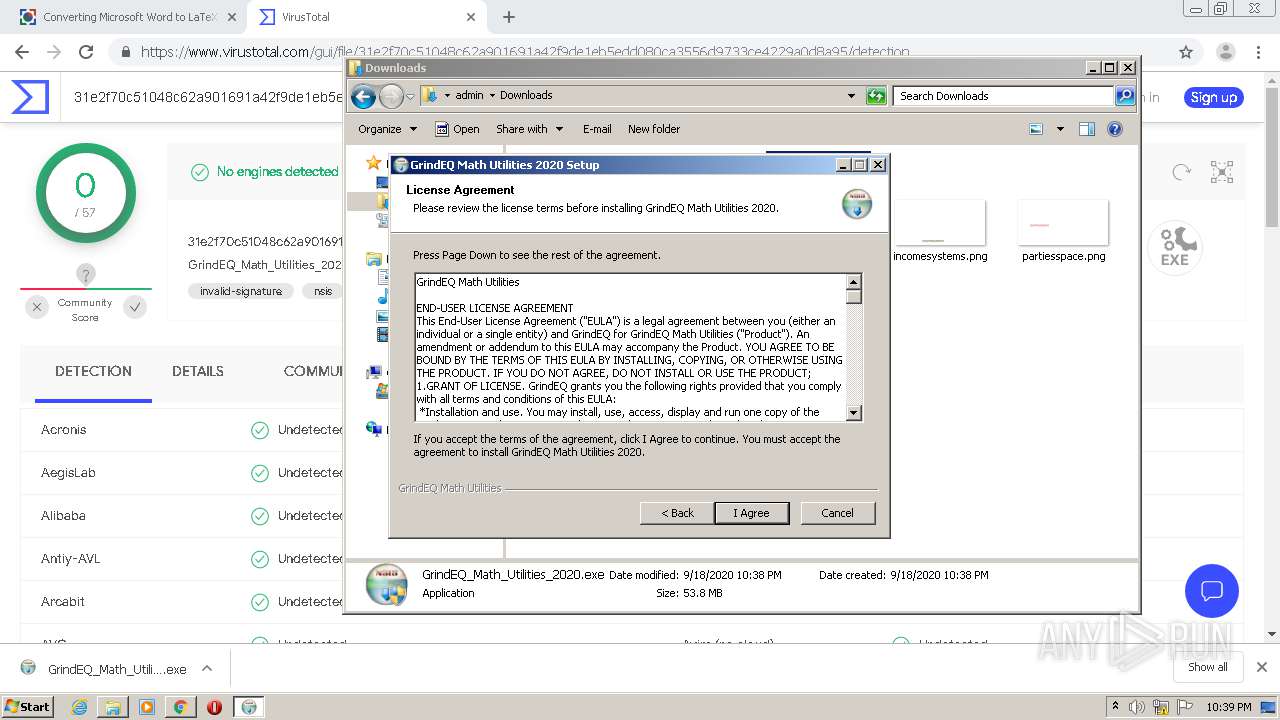Click the community score question mark
The height and width of the screenshot is (720, 1280).
click(x=86, y=274)
